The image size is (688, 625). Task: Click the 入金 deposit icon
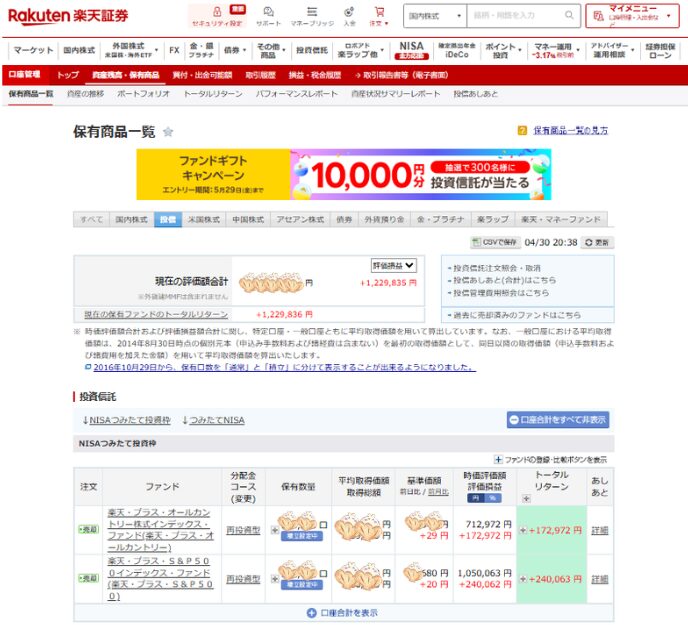349,12
